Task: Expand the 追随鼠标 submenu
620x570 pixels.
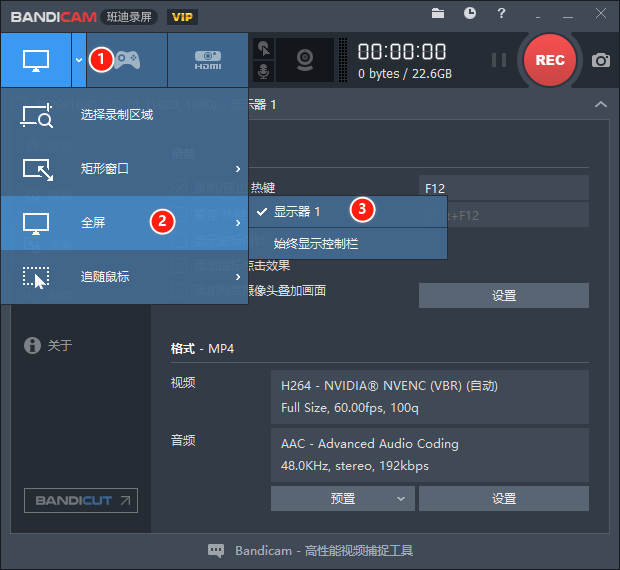Action: pos(125,277)
